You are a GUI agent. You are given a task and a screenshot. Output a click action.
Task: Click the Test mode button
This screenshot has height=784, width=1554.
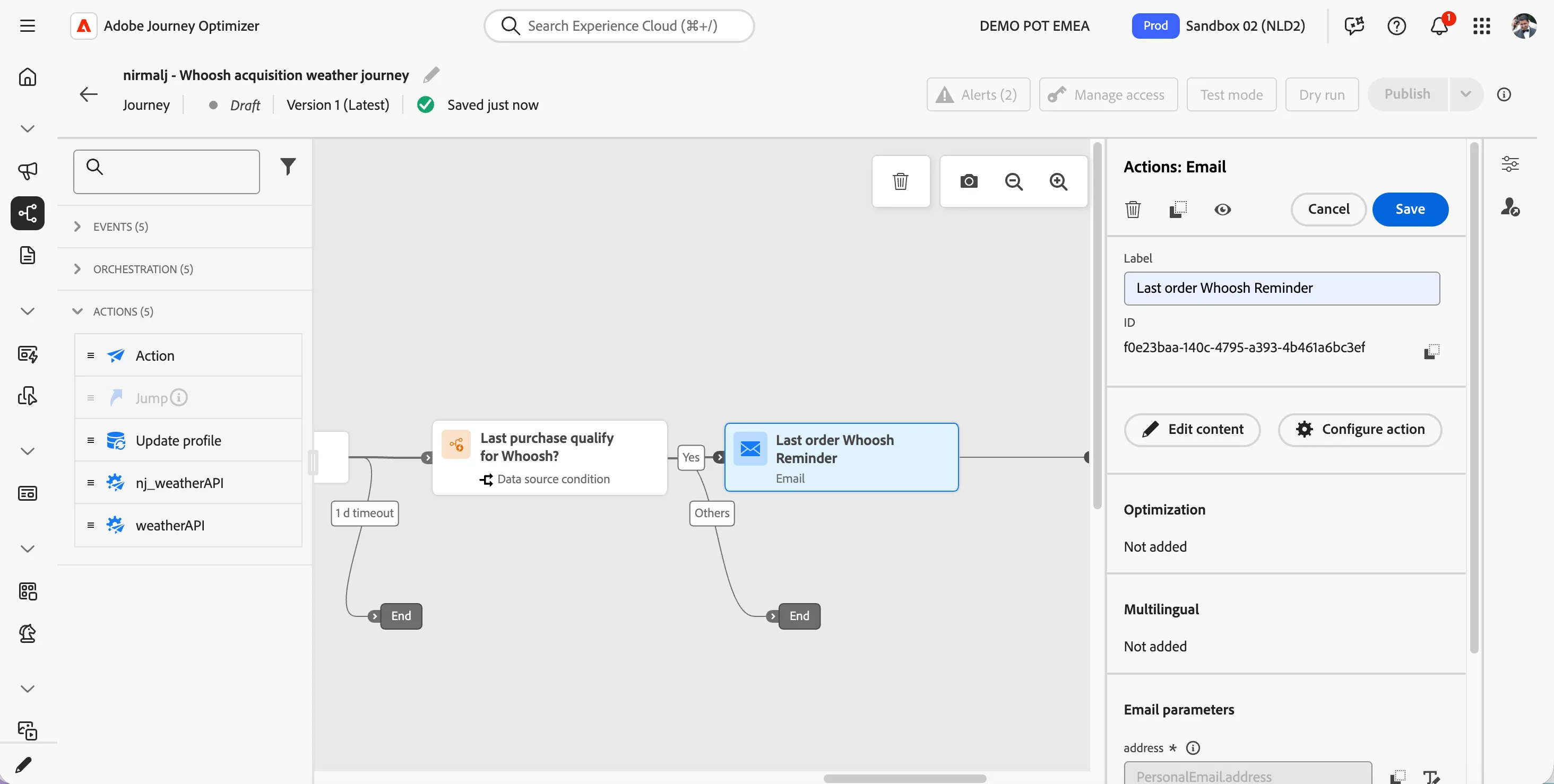[x=1231, y=94]
